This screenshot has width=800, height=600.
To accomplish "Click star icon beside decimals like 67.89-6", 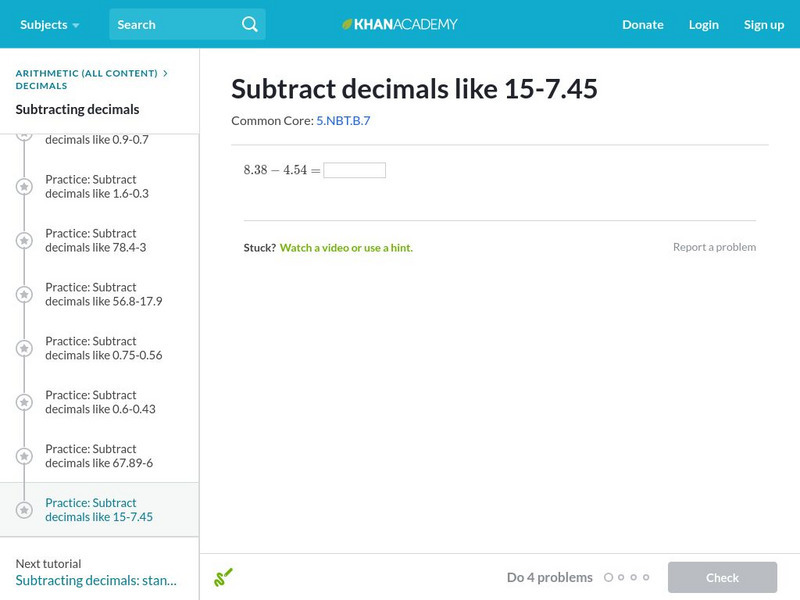I will point(24,457).
